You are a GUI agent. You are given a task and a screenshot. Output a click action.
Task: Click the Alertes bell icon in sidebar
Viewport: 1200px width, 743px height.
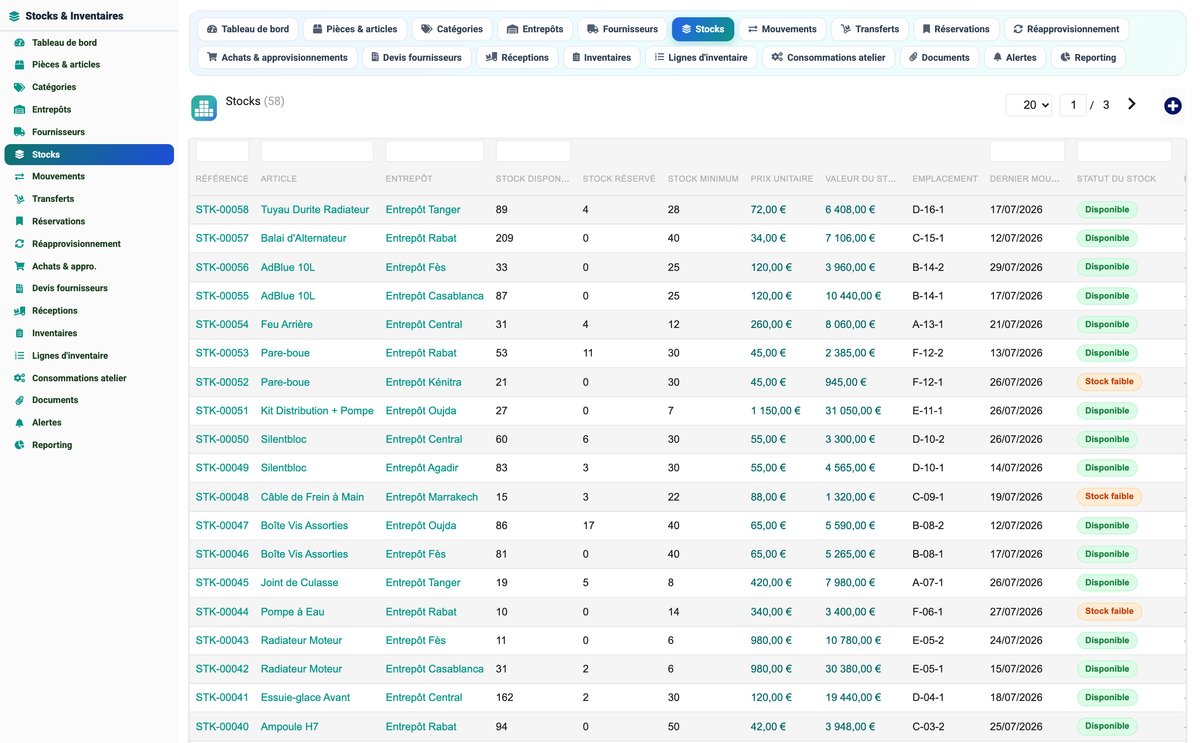[x=19, y=423]
